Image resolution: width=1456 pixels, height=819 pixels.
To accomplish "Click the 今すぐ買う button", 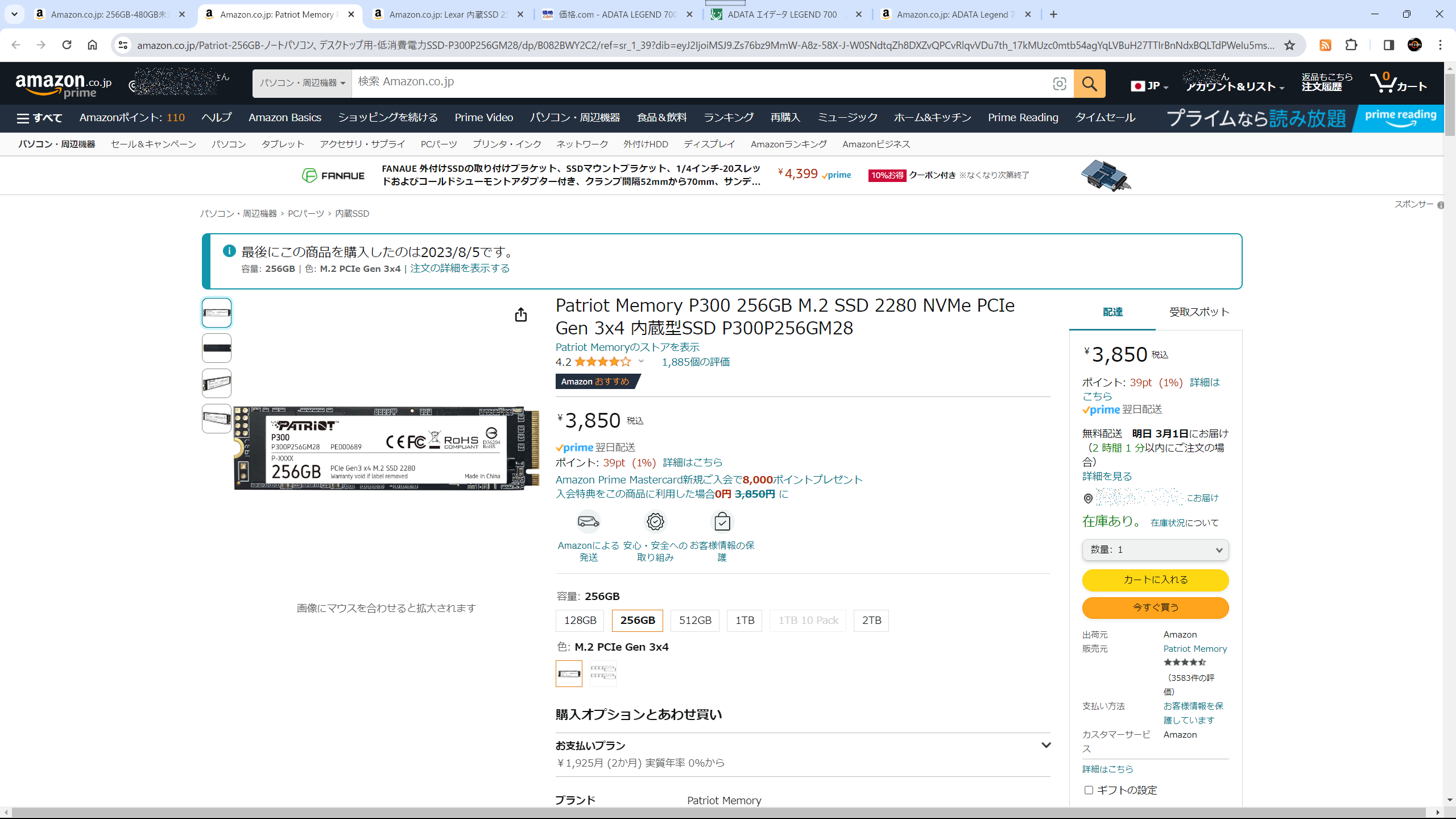I will (x=1155, y=607).
